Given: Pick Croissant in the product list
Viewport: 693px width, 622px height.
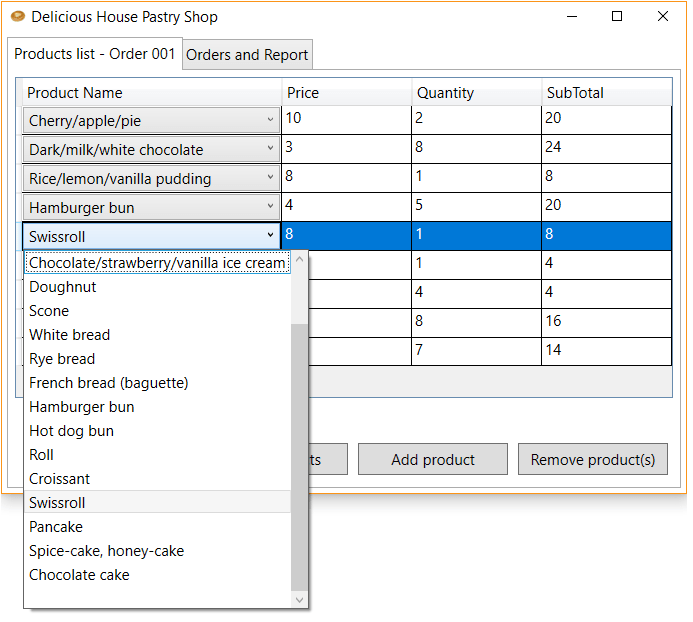Looking at the screenshot, I should tap(60, 479).
